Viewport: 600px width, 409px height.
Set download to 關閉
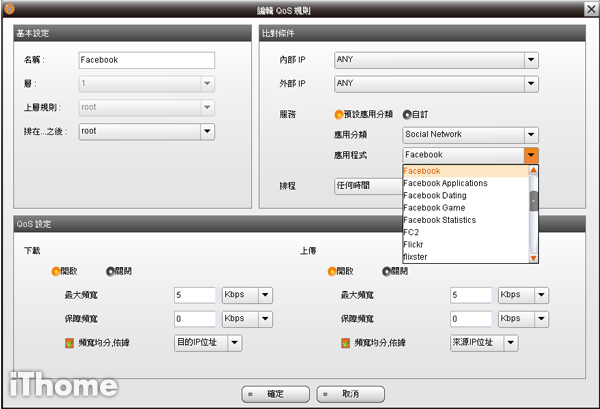[x=111, y=270]
